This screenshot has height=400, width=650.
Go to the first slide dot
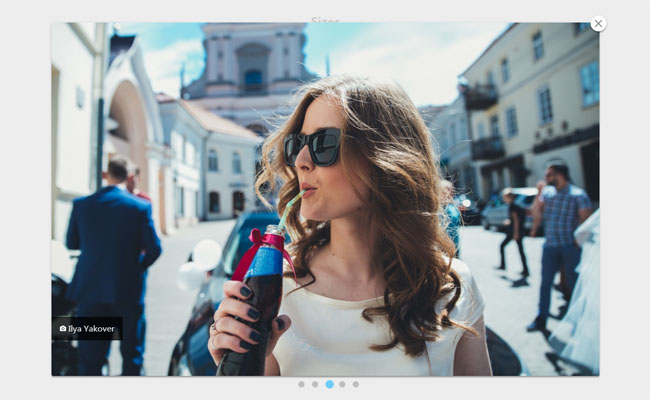click(x=301, y=384)
